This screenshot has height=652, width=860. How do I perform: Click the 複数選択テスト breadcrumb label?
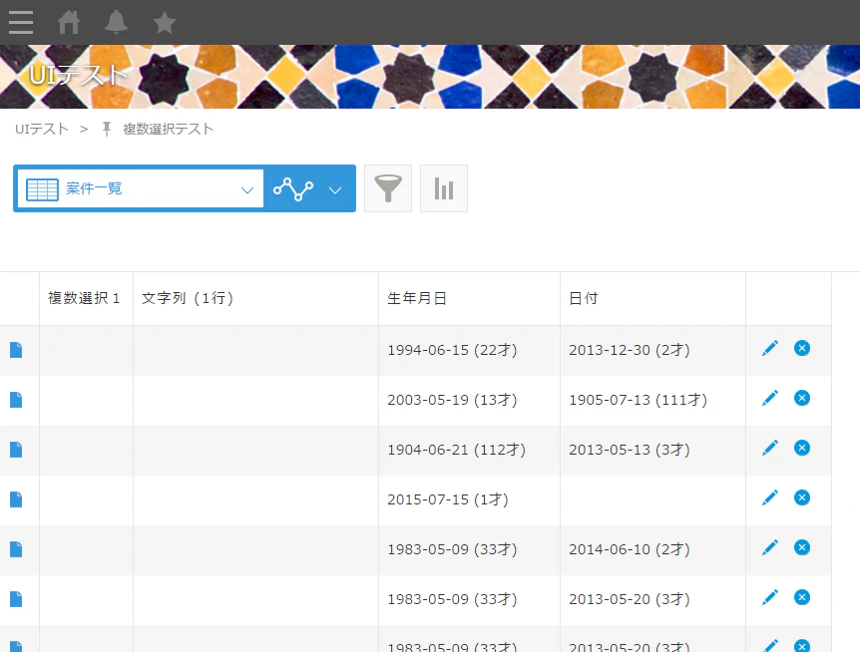pos(168,129)
